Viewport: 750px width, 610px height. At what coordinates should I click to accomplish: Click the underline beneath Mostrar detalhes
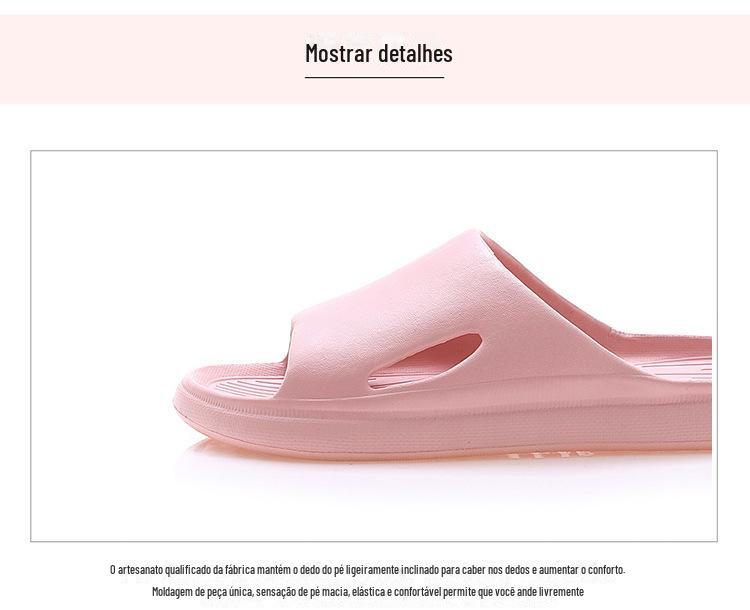click(375, 77)
